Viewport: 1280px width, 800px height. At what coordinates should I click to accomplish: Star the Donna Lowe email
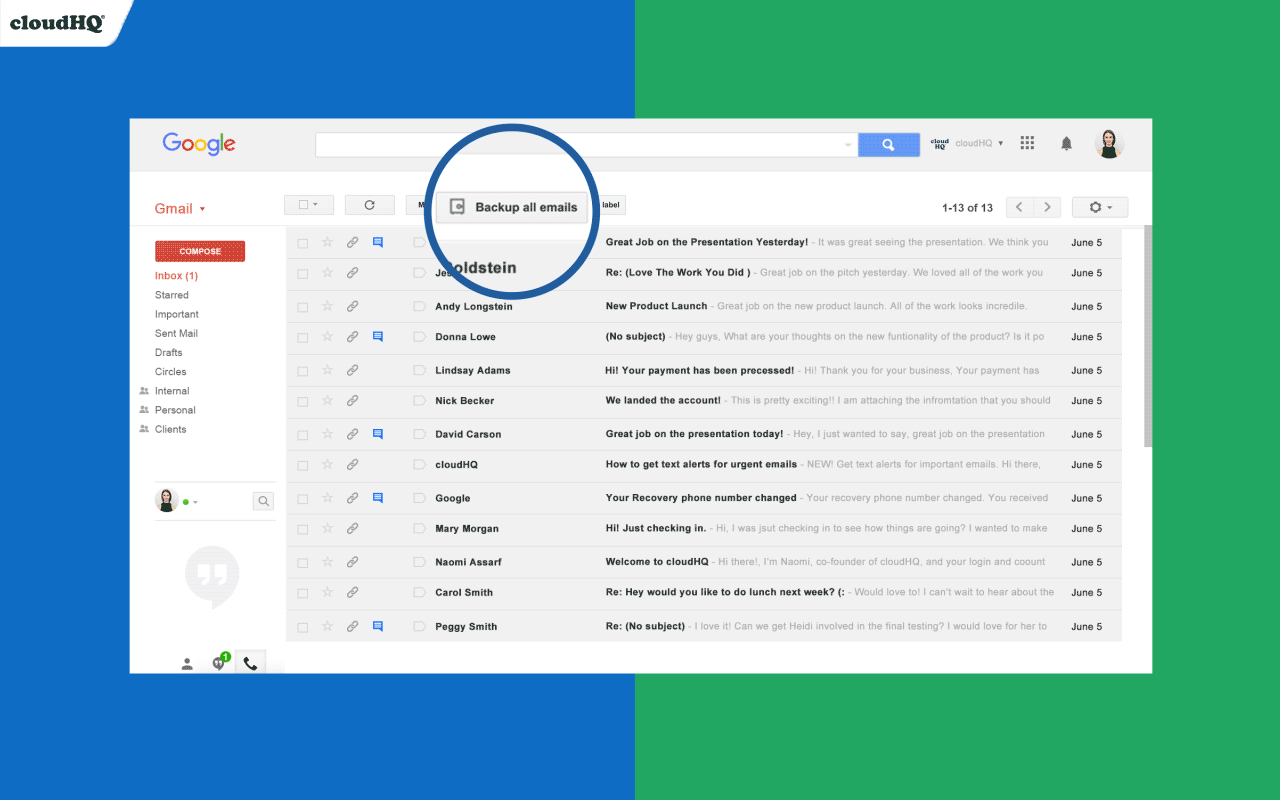pos(327,337)
